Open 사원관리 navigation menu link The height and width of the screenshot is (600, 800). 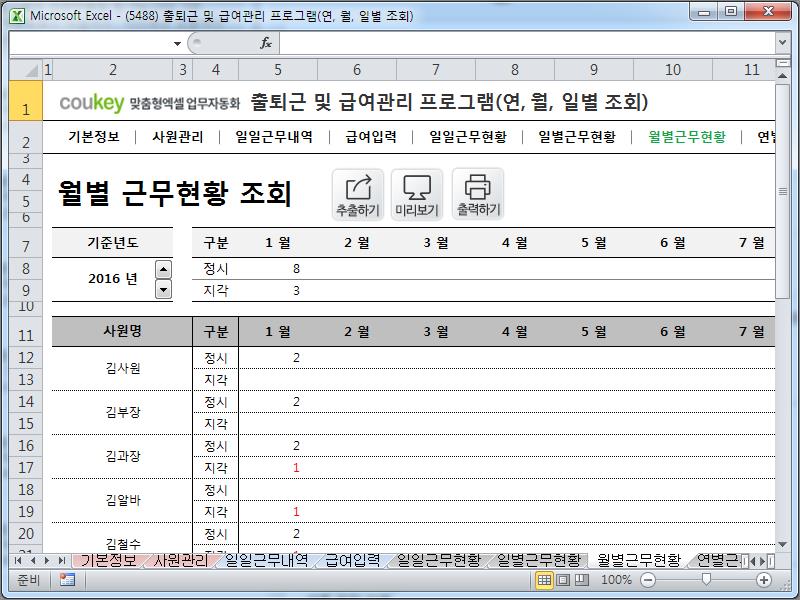pos(178,137)
